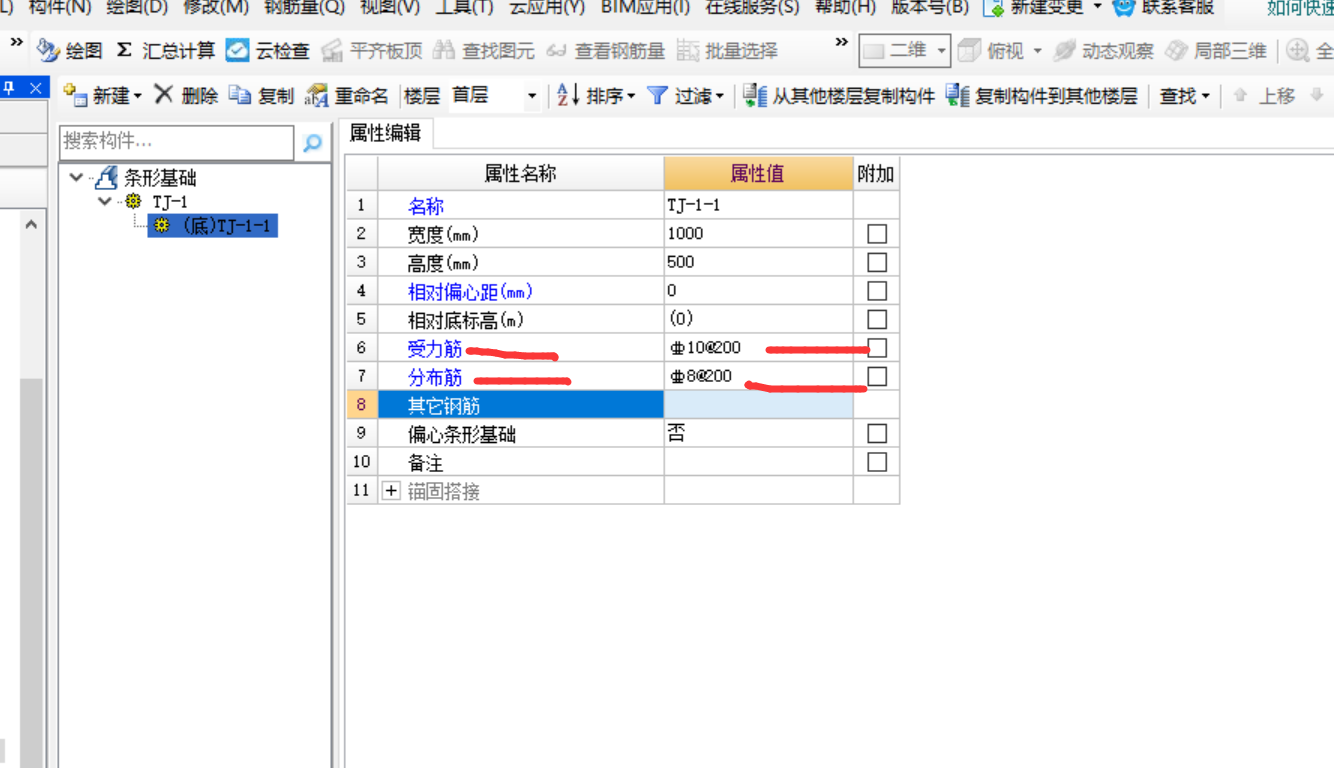This screenshot has height=768, width=1334.
Task: Click the 联系客服 customer service icon
Action: 1125,8
